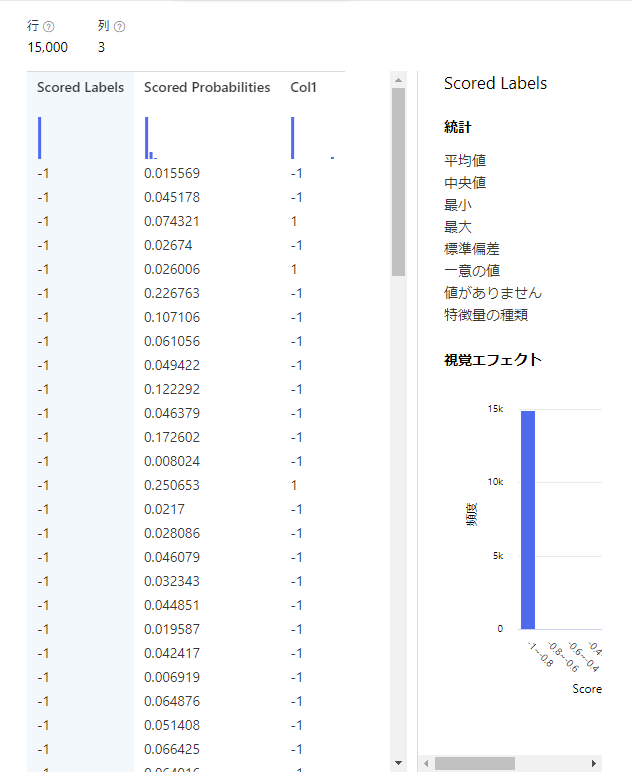Click the 0.0217 probability cell
632x779 pixels.
coord(164,509)
